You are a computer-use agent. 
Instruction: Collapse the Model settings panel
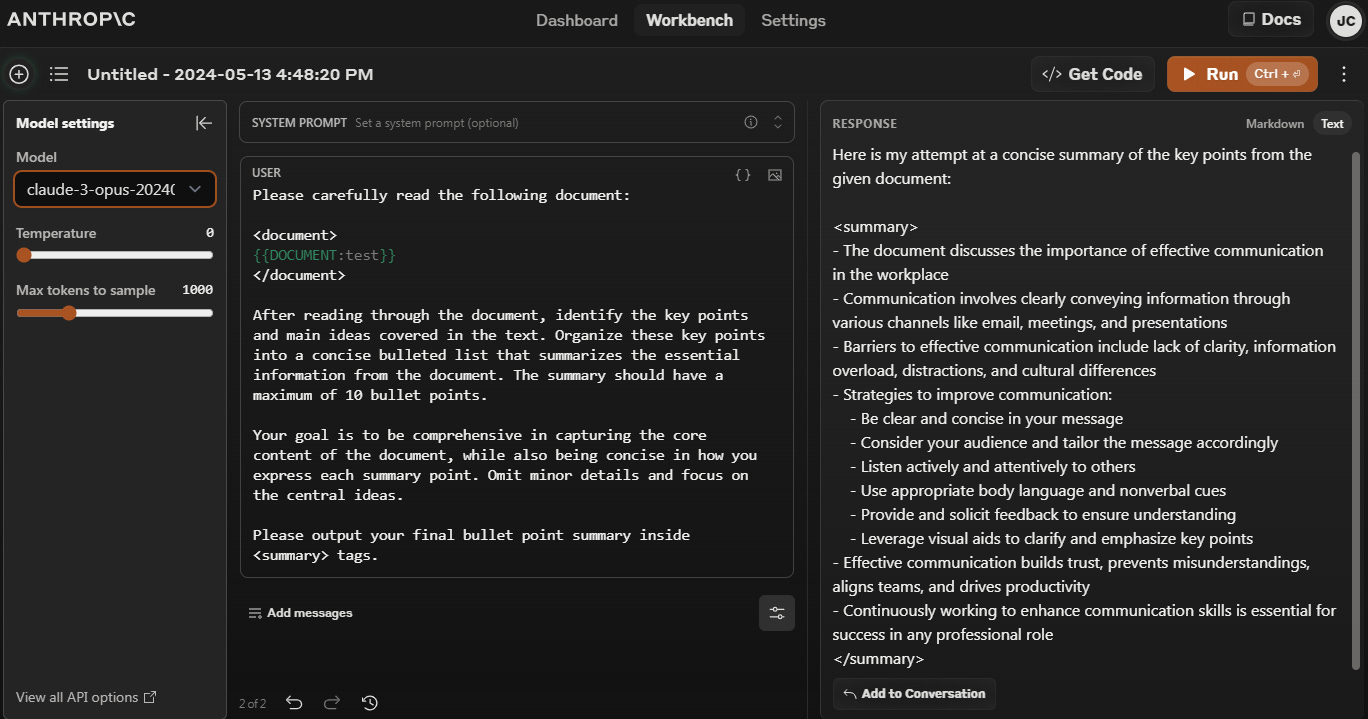(203, 122)
